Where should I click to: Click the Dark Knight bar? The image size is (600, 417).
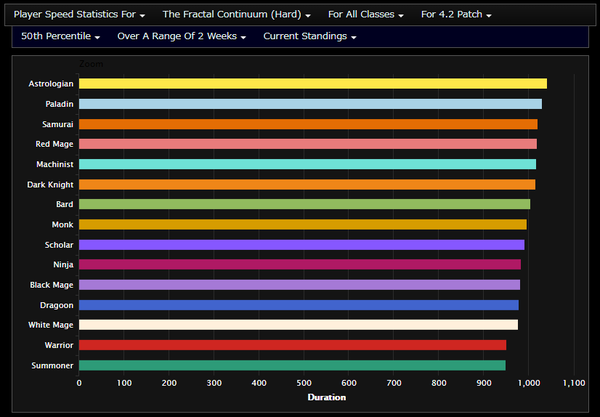point(307,185)
